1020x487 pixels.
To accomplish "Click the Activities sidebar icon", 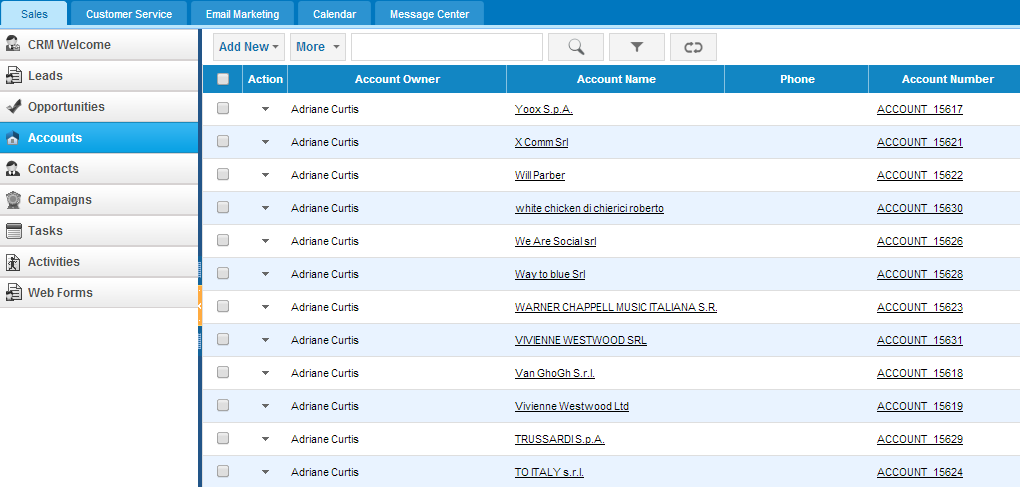I will point(12,261).
